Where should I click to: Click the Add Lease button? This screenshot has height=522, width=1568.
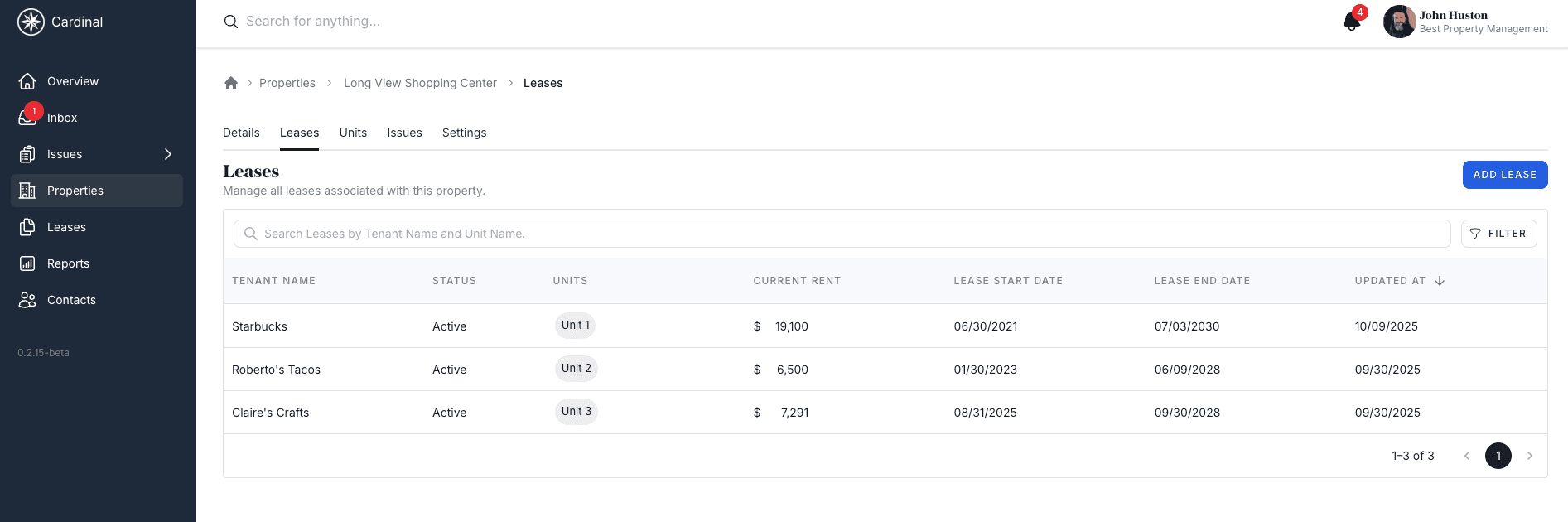(x=1504, y=175)
